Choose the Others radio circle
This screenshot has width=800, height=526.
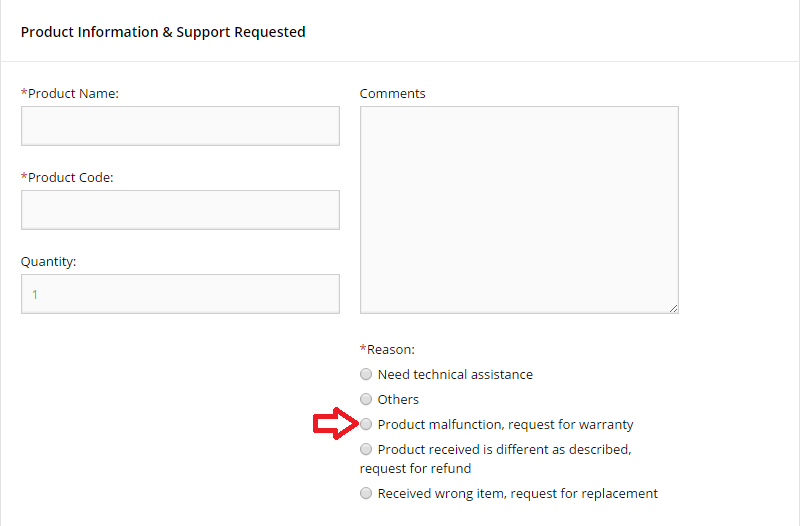tap(366, 399)
